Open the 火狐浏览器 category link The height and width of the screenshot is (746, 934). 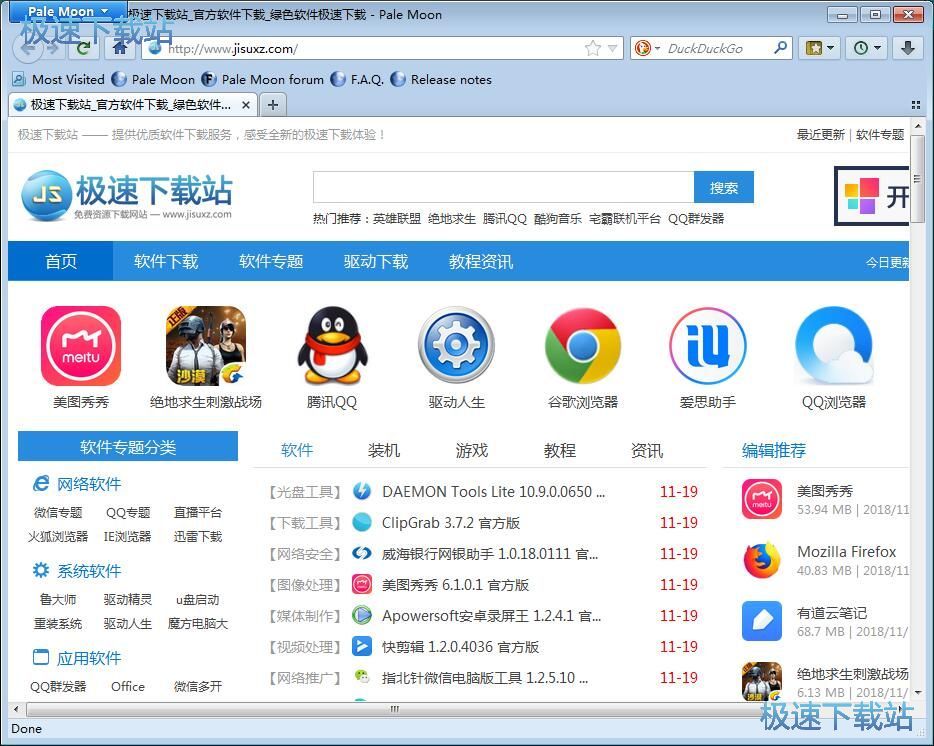(x=58, y=536)
